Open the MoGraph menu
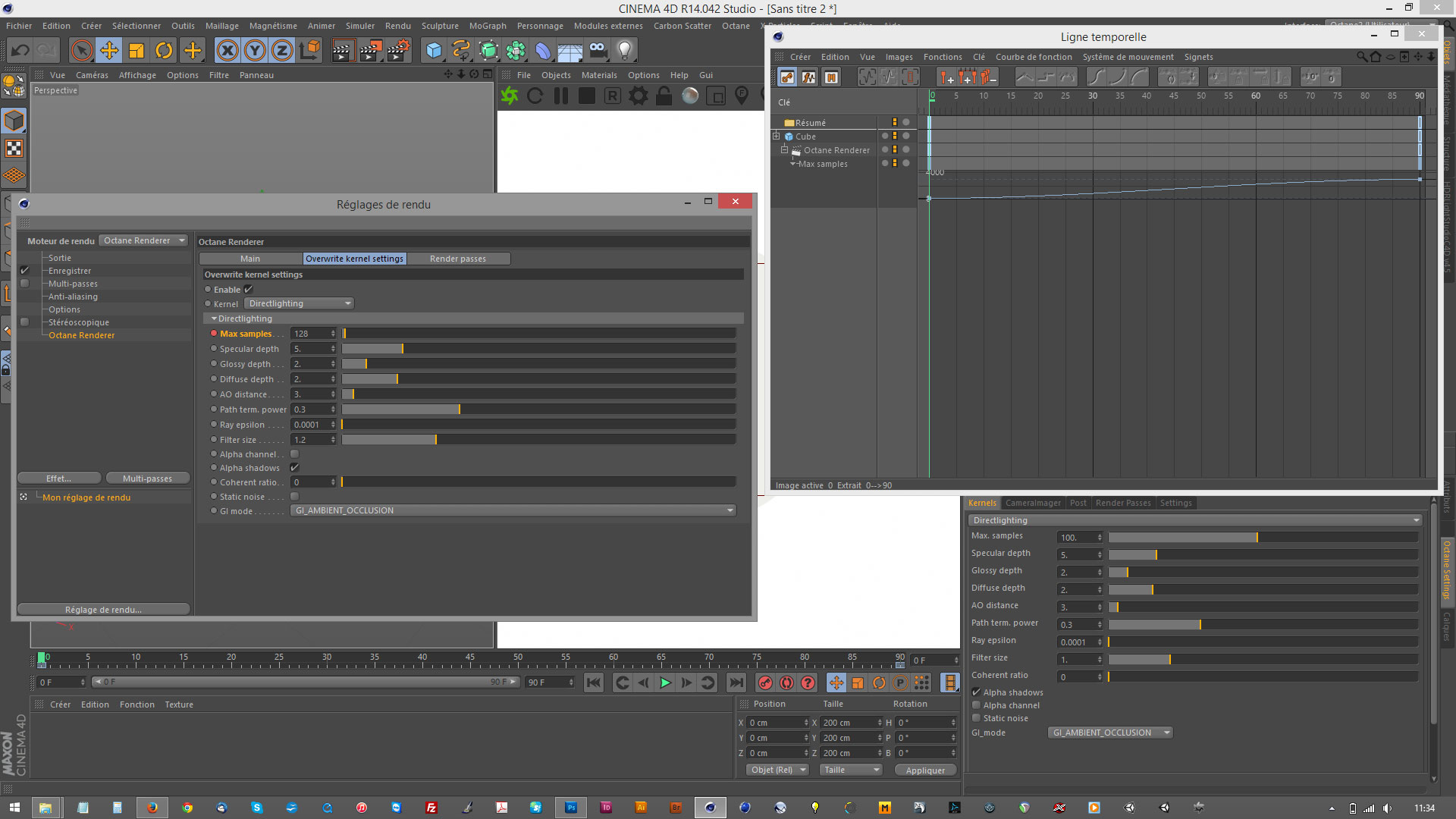Image resolution: width=1456 pixels, height=819 pixels. tap(487, 26)
